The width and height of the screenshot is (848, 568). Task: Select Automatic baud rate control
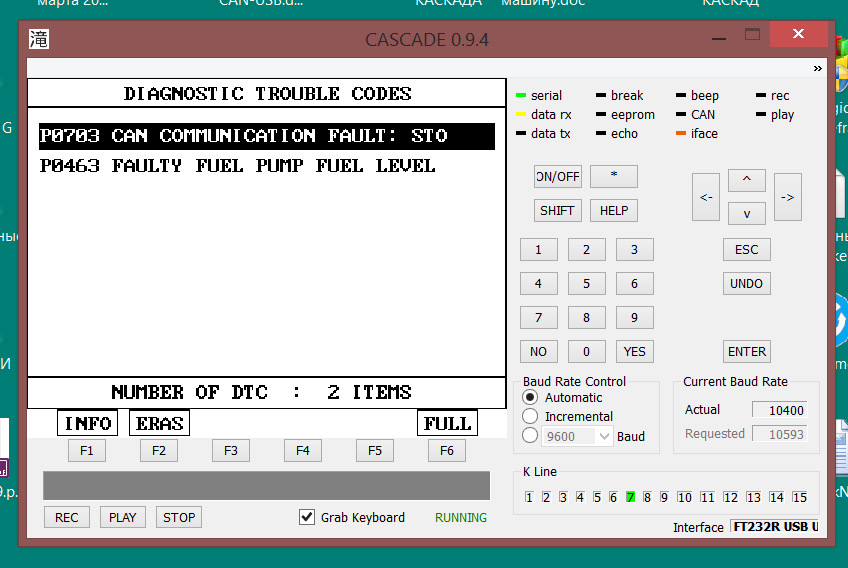530,398
